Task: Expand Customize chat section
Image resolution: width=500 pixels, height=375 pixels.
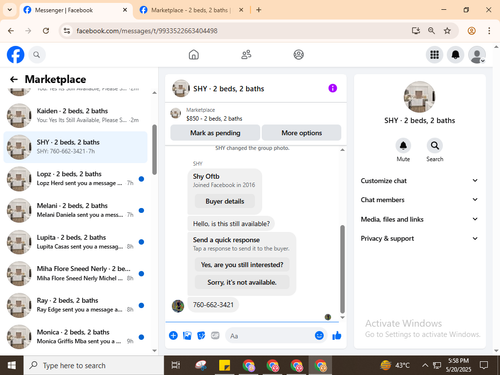Action: point(419,181)
